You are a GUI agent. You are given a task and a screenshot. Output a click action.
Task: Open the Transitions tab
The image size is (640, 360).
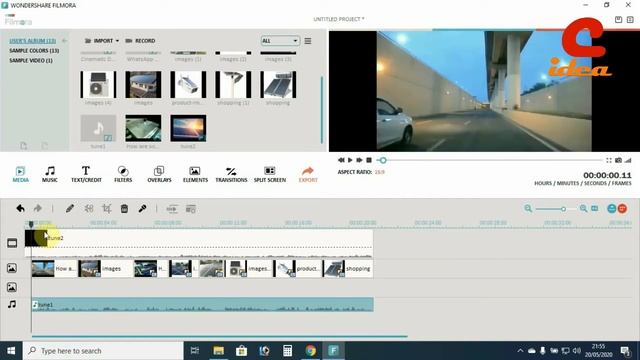coord(231,174)
